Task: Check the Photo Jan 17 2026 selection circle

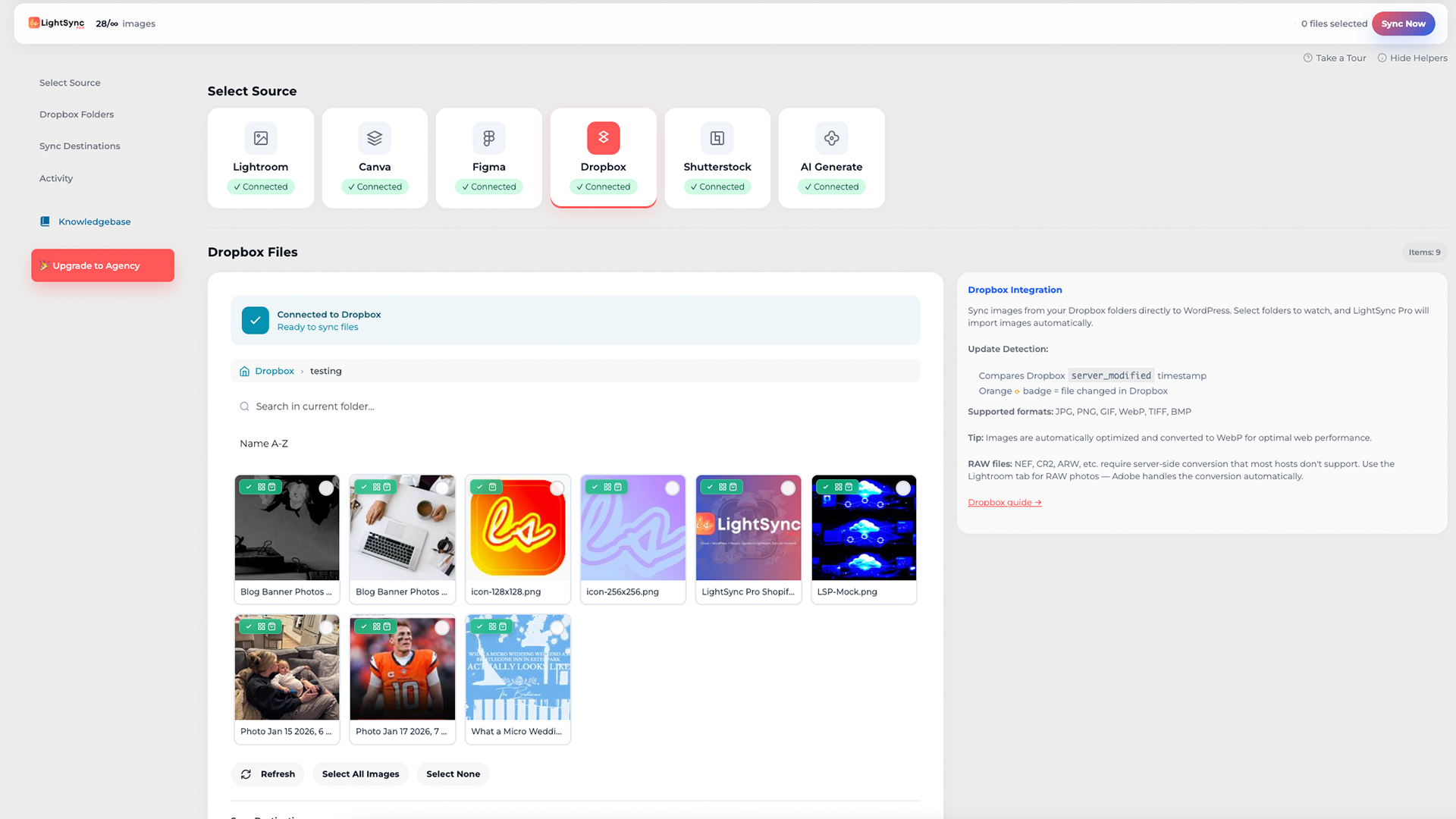Action: click(442, 628)
